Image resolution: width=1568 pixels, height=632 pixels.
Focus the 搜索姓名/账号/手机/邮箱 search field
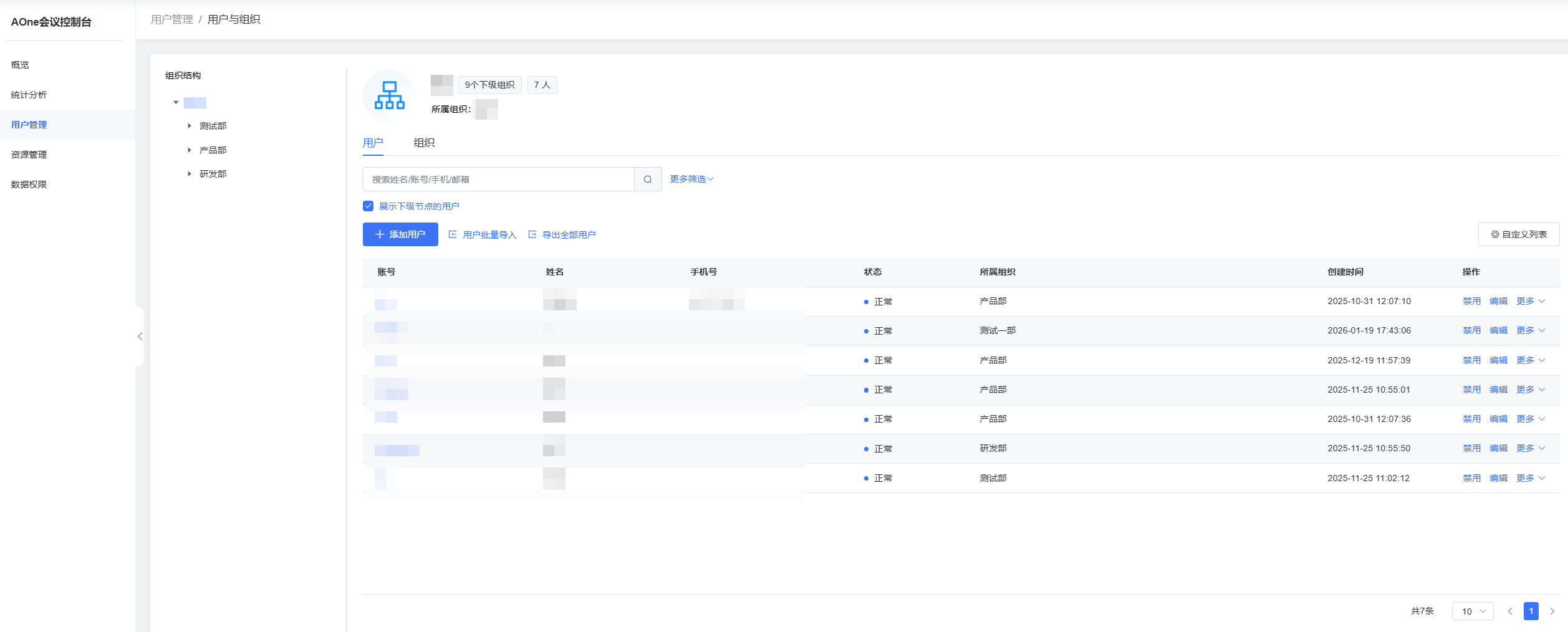[x=498, y=180]
